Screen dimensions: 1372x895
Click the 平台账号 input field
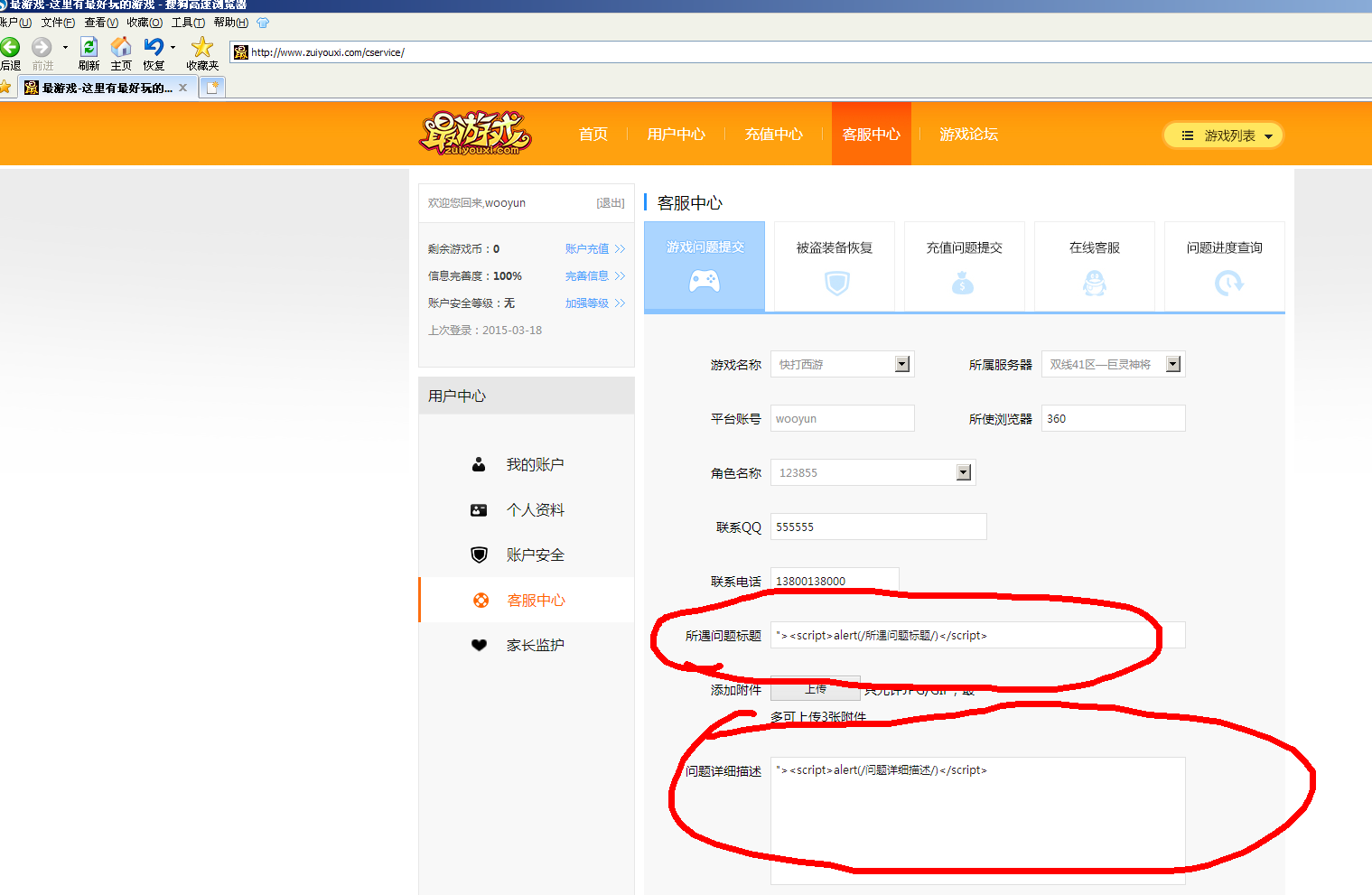[843, 418]
